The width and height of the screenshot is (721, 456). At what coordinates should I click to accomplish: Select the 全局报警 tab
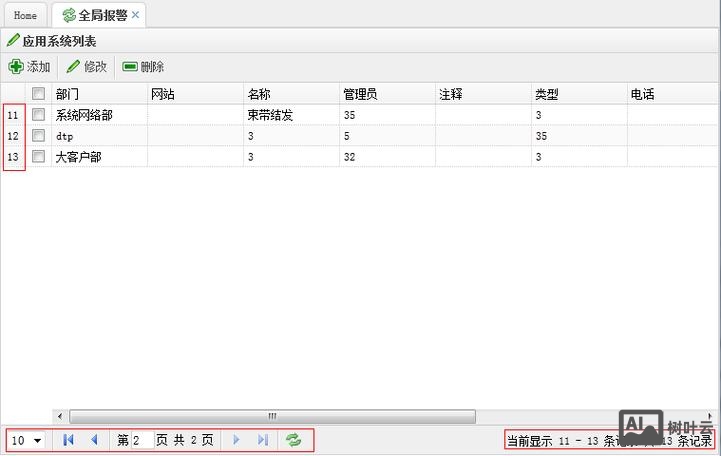point(101,15)
